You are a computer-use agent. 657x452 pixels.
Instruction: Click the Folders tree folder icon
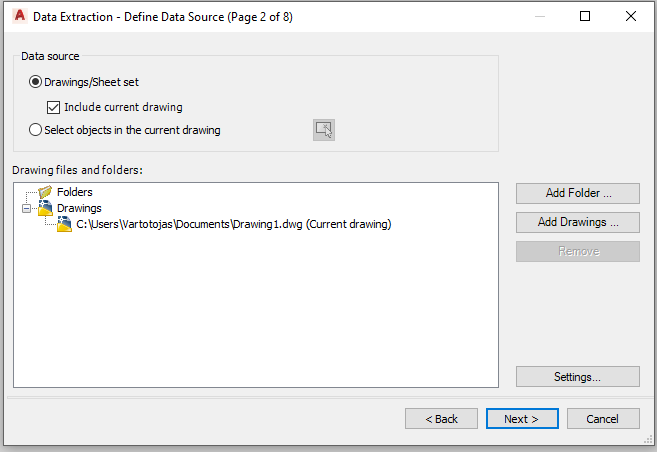pos(45,192)
